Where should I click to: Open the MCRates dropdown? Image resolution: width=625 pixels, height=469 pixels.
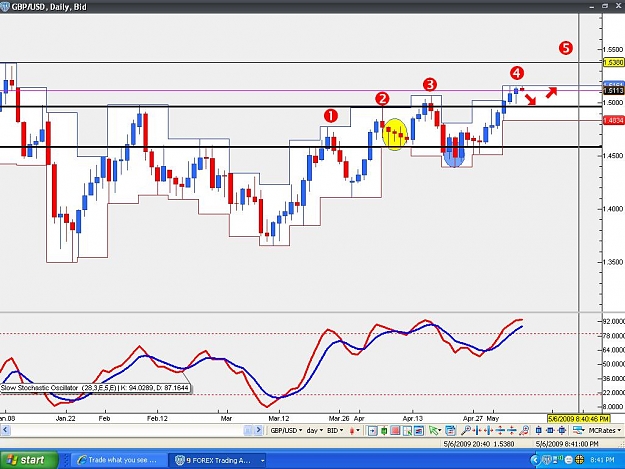[x=605, y=430]
